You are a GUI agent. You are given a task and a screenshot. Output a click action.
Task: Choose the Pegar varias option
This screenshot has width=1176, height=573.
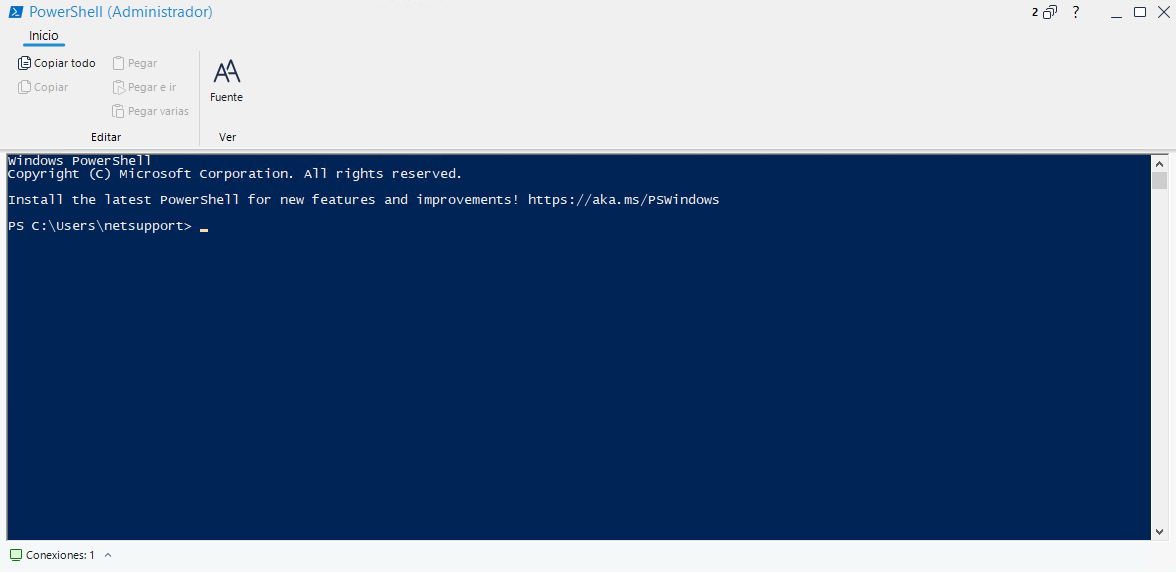click(150, 111)
